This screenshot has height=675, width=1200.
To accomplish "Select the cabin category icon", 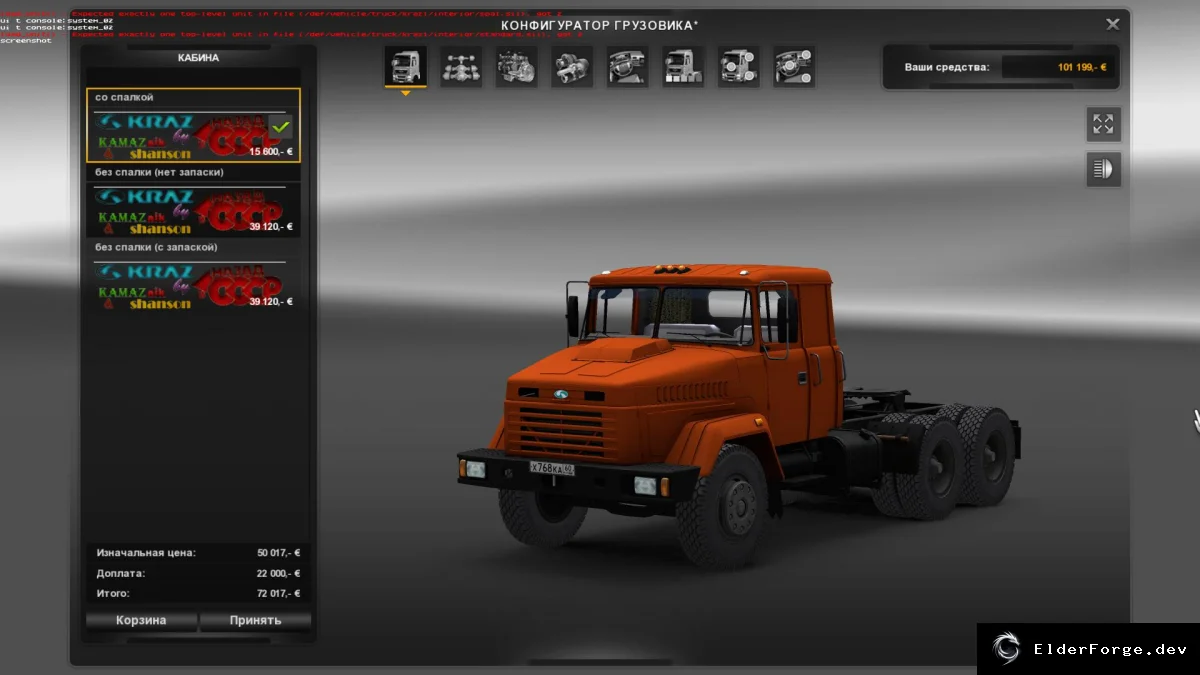I will pyautogui.click(x=406, y=67).
